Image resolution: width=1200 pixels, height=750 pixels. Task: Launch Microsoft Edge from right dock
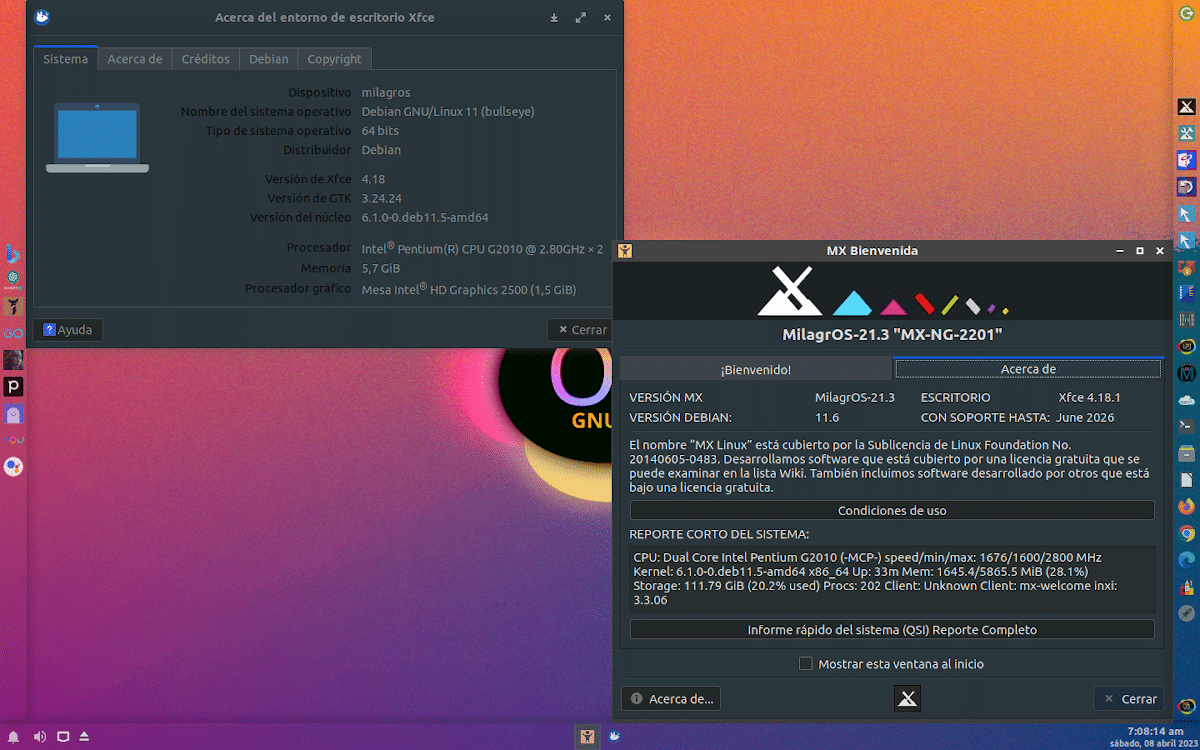pyautogui.click(x=1187, y=560)
